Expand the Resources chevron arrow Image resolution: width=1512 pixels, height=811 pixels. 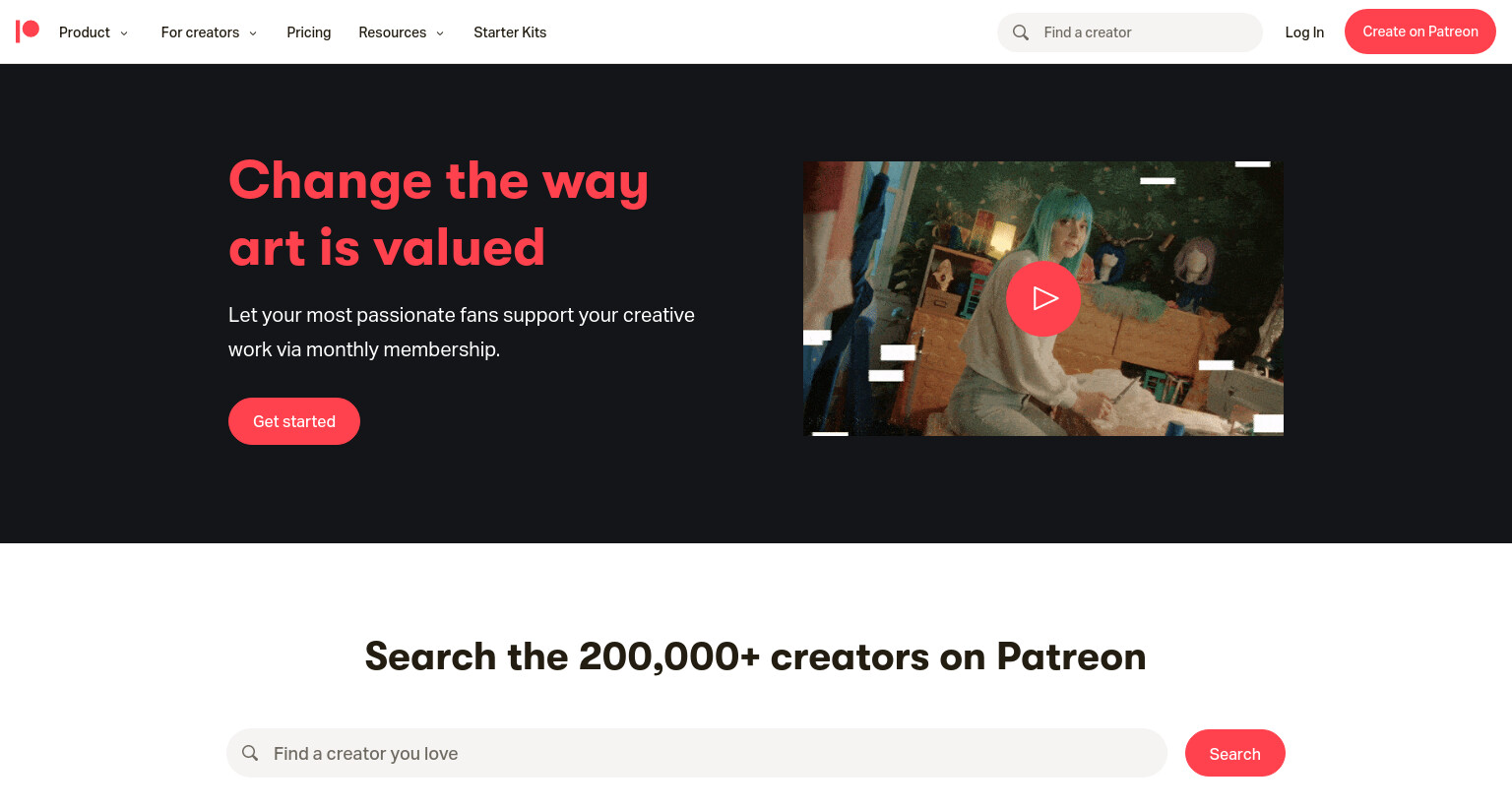440,33
